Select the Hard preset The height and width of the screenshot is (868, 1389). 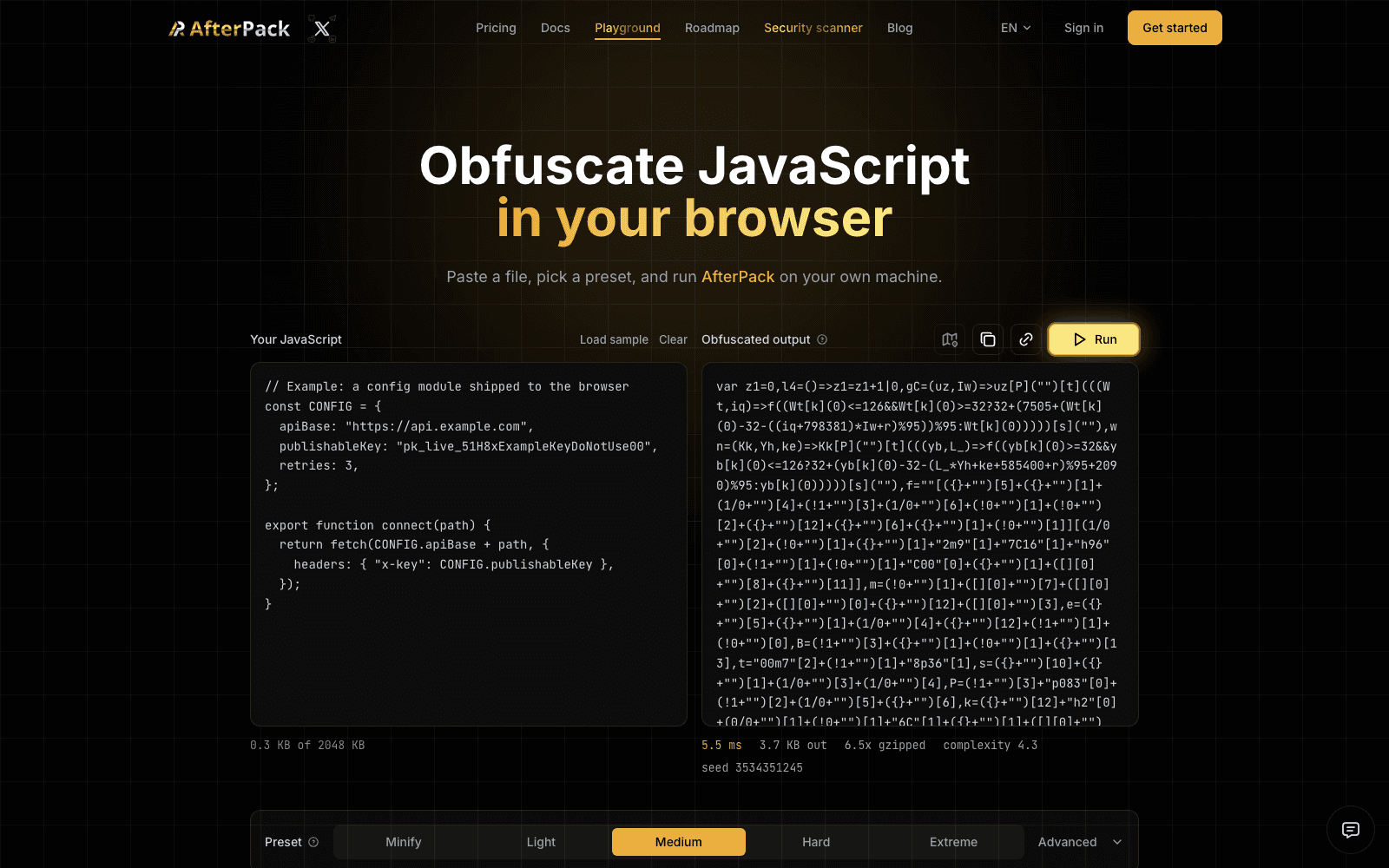click(x=816, y=842)
